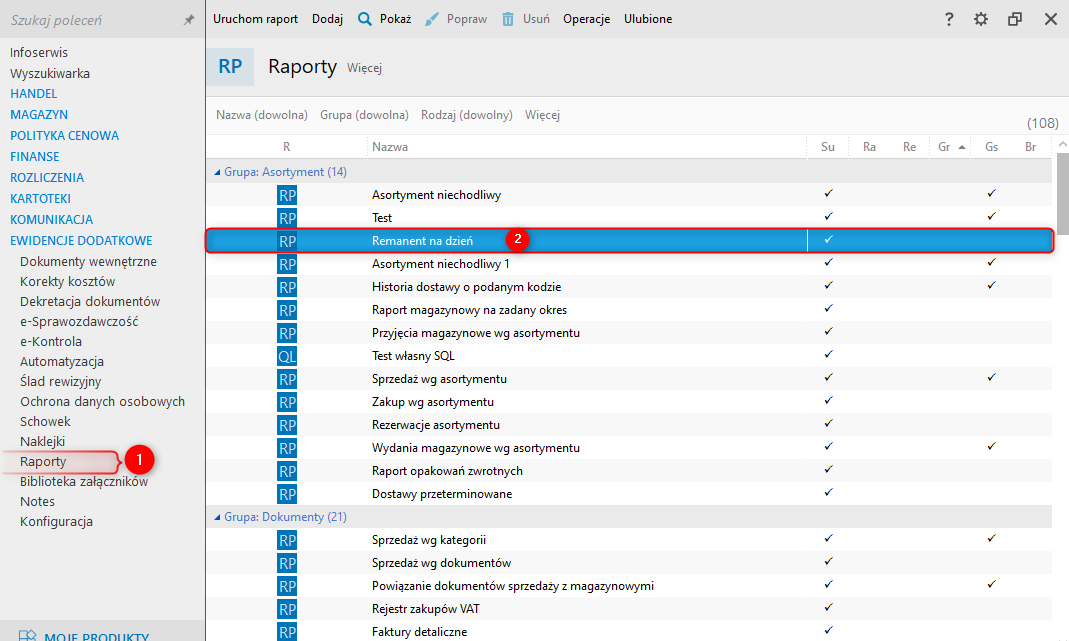Viewport: 1069px width, 641px height.
Task: Click the Pokaż magnifier icon
Action: click(365, 19)
